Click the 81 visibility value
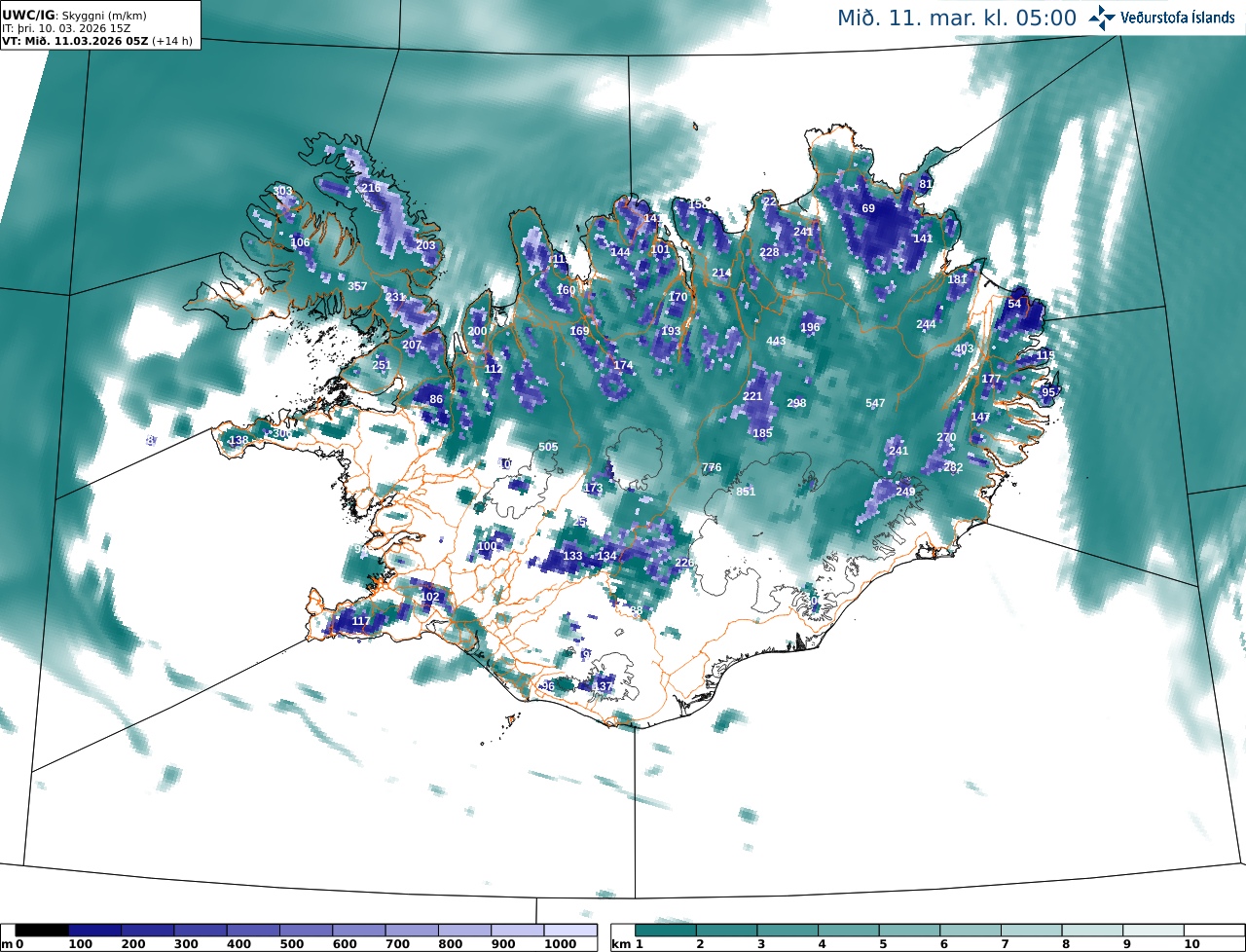The height and width of the screenshot is (952, 1246). pos(926,184)
